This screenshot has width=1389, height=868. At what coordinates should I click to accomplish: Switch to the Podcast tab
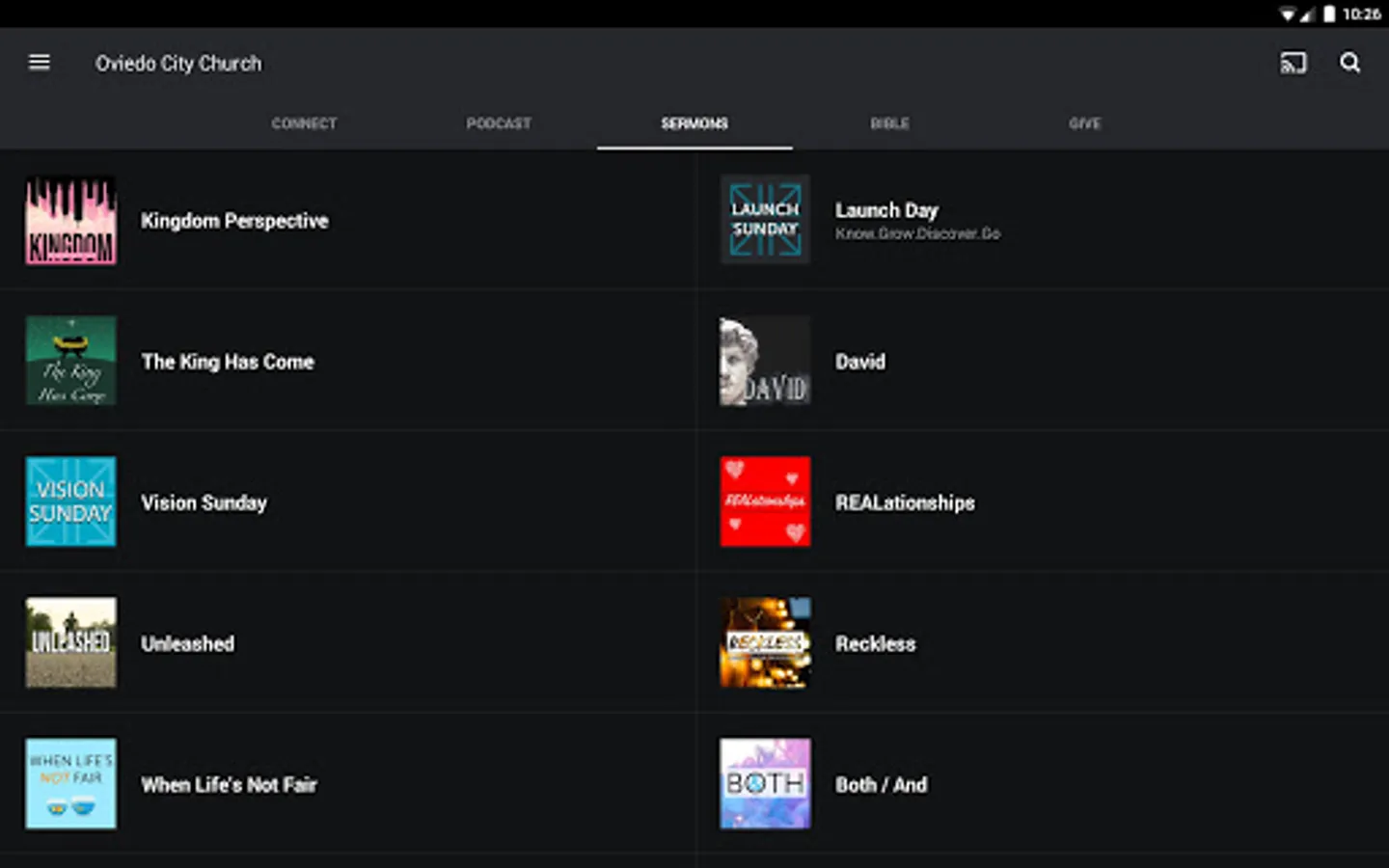(x=499, y=123)
